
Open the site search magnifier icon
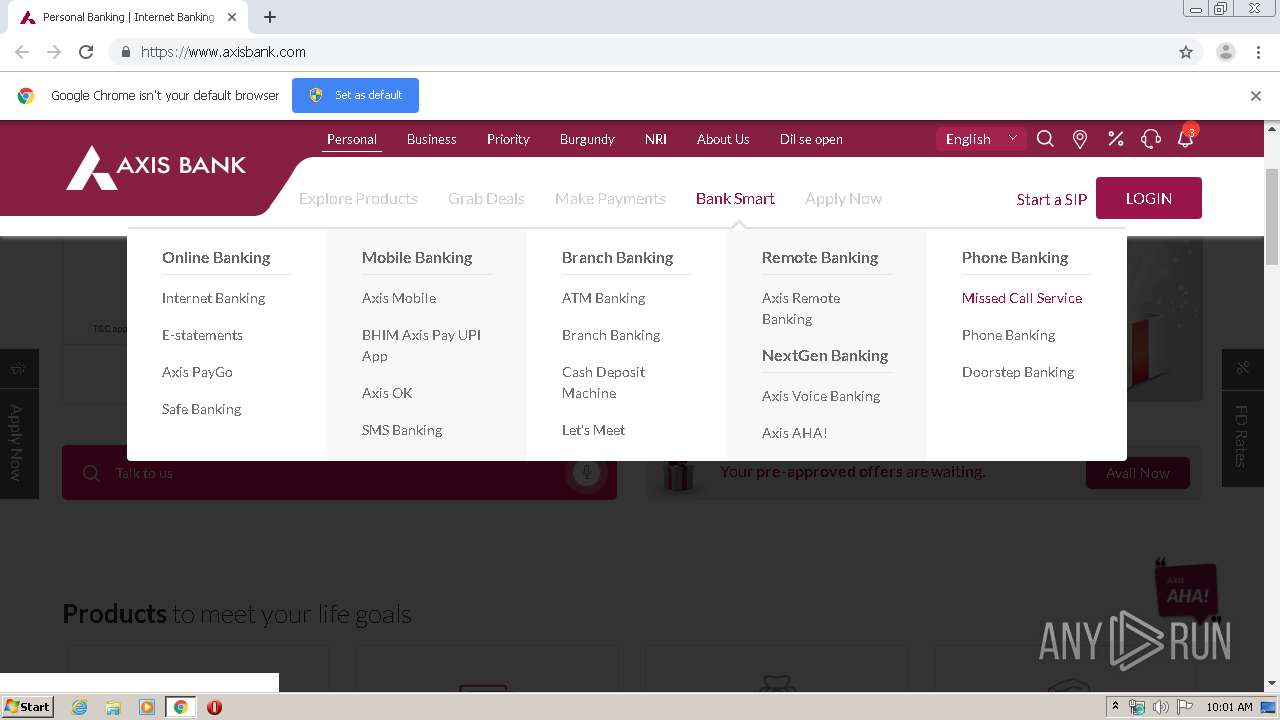click(x=1045, y=139)
